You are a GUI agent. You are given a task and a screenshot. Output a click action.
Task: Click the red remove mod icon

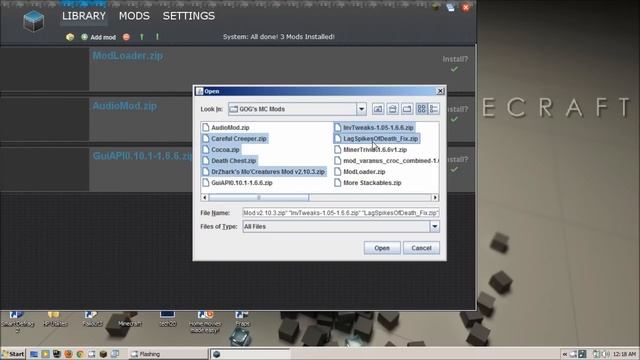(127, 37)
